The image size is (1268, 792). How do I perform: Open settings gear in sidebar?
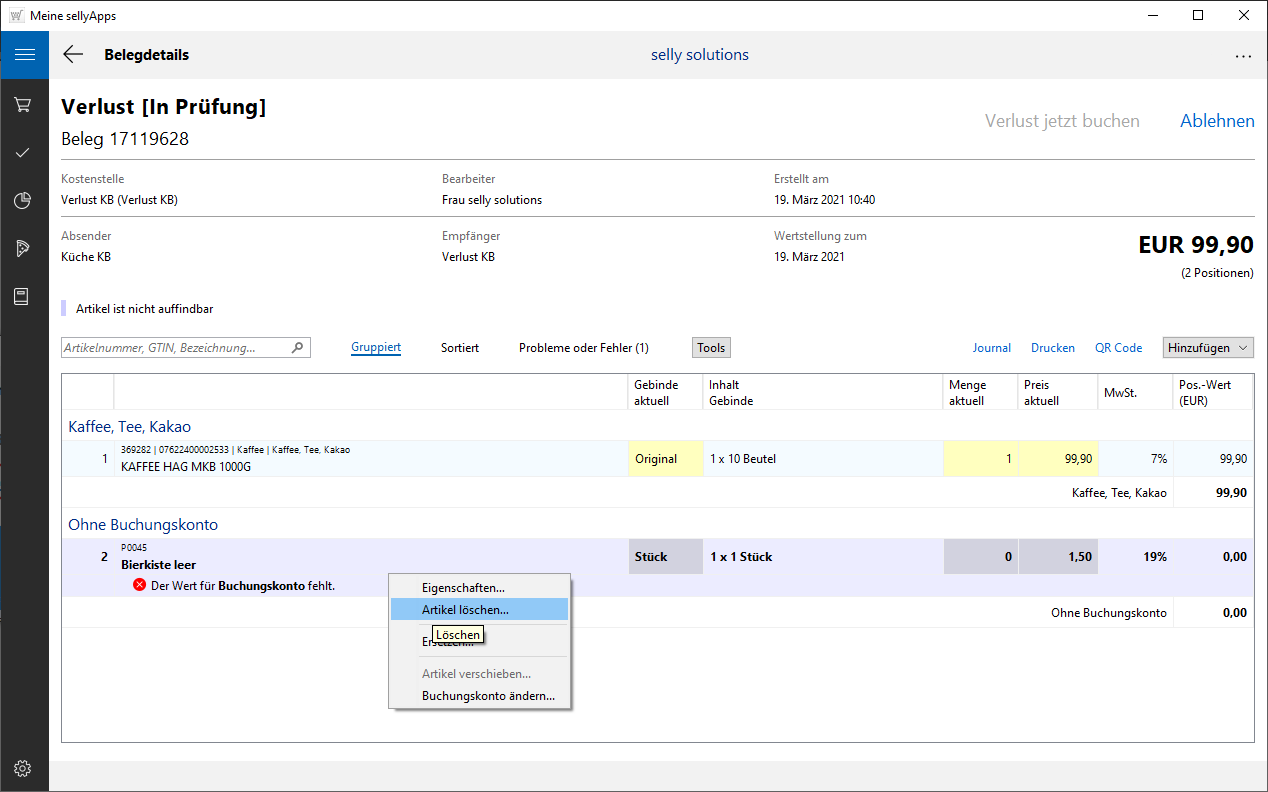coord(23,768)
